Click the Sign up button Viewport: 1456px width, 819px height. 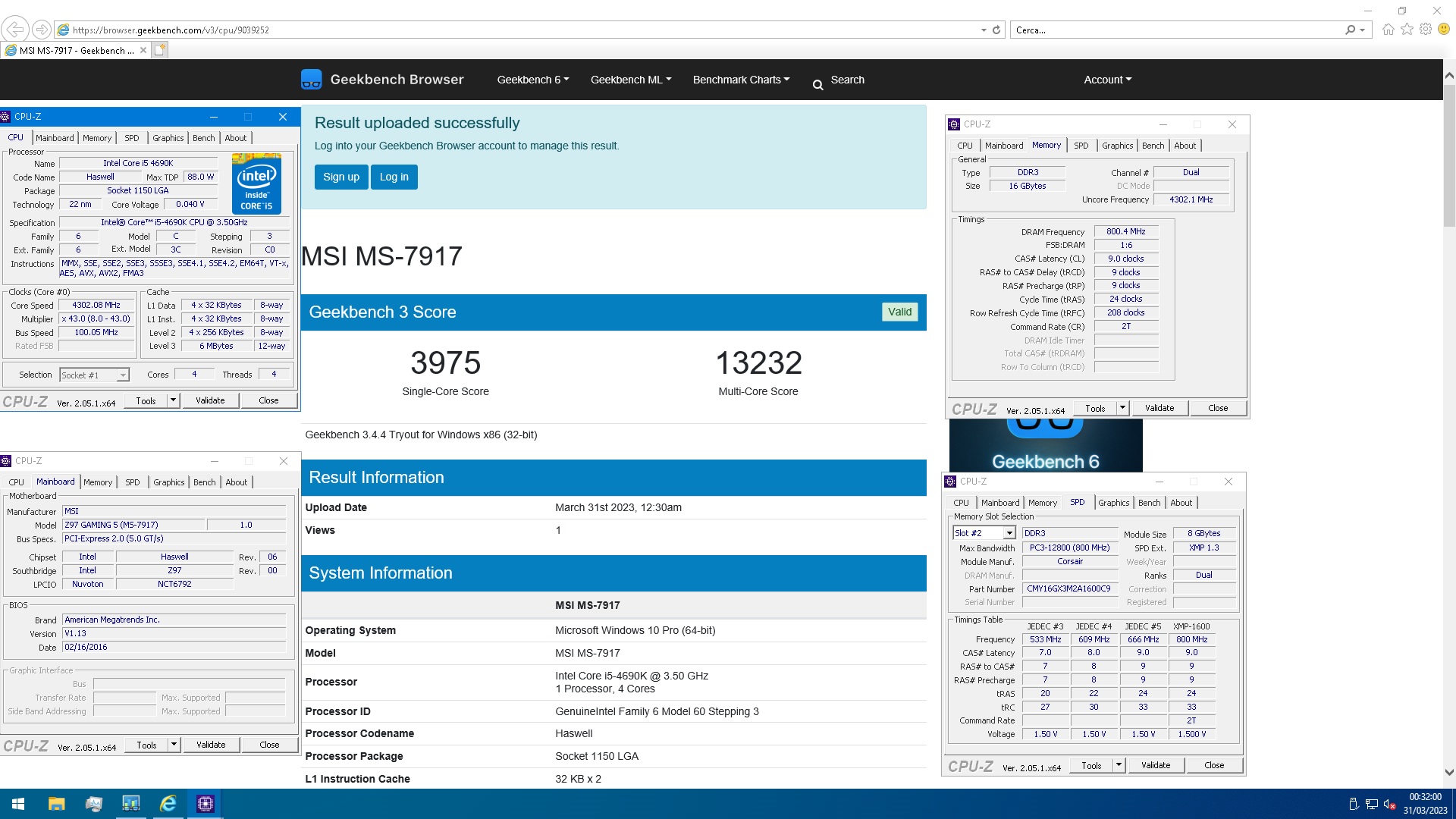[x=341, y=177]
